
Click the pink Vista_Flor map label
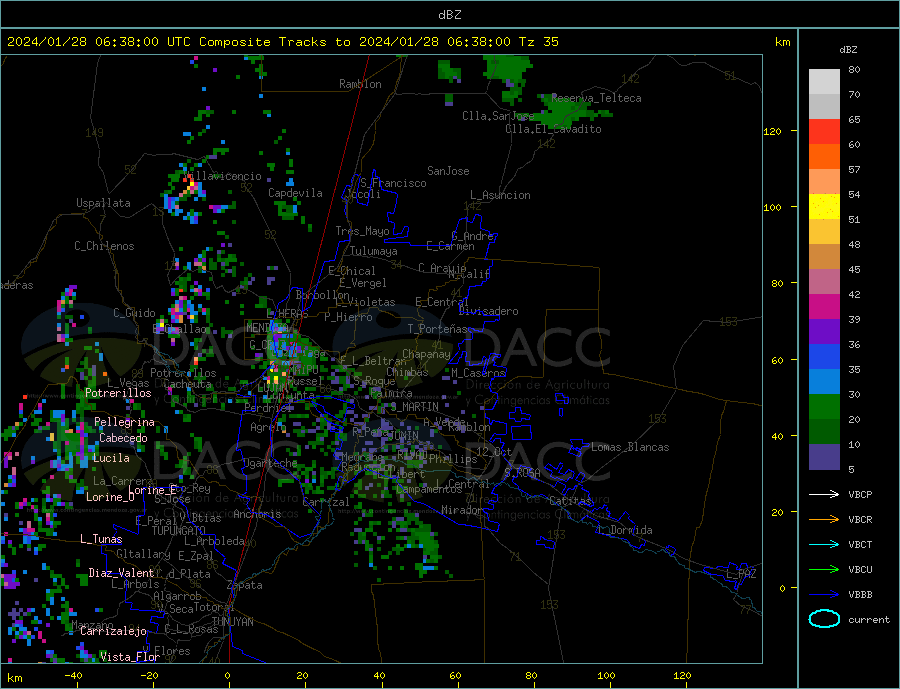130,657
